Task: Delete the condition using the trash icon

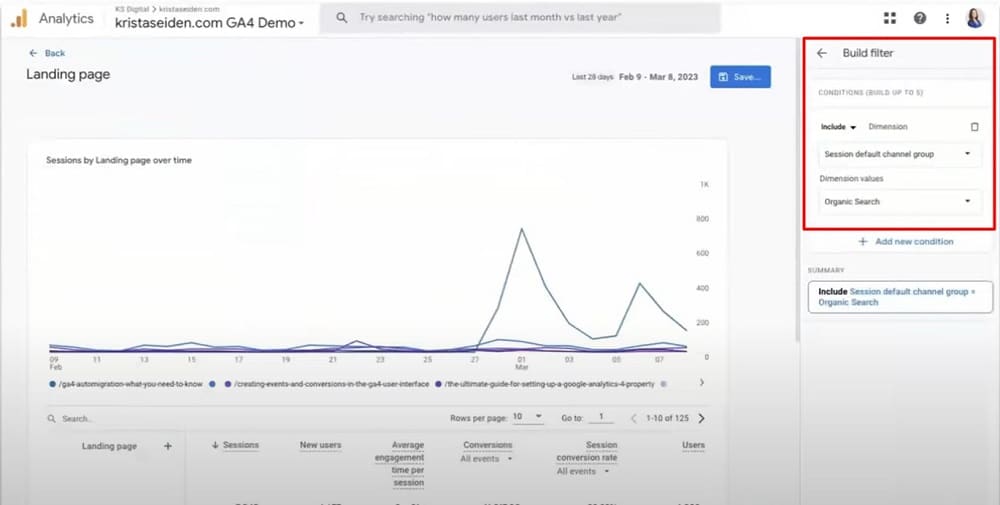Action: click(975, 127)
